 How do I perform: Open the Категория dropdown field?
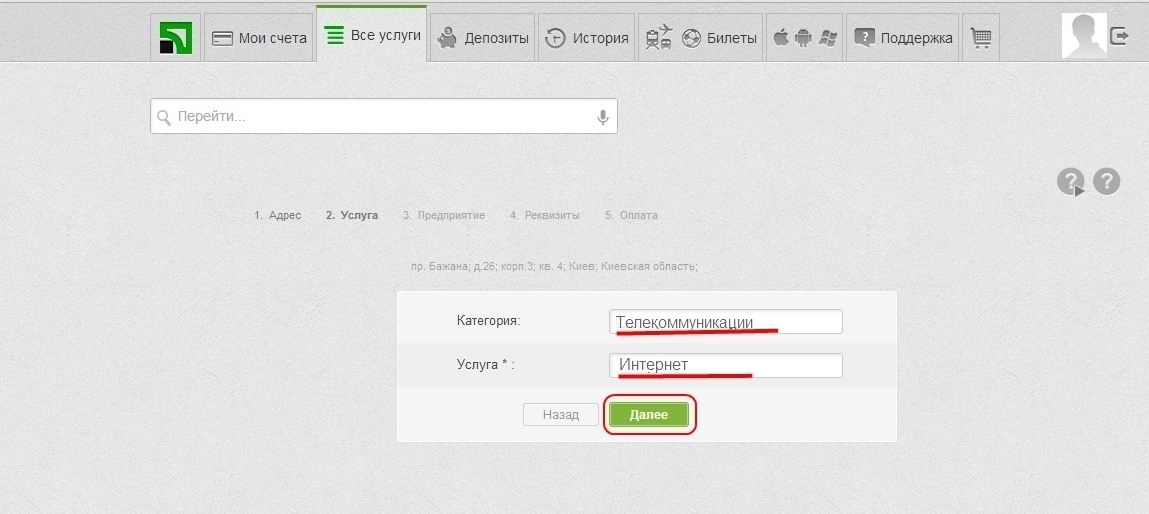point(725,322)
